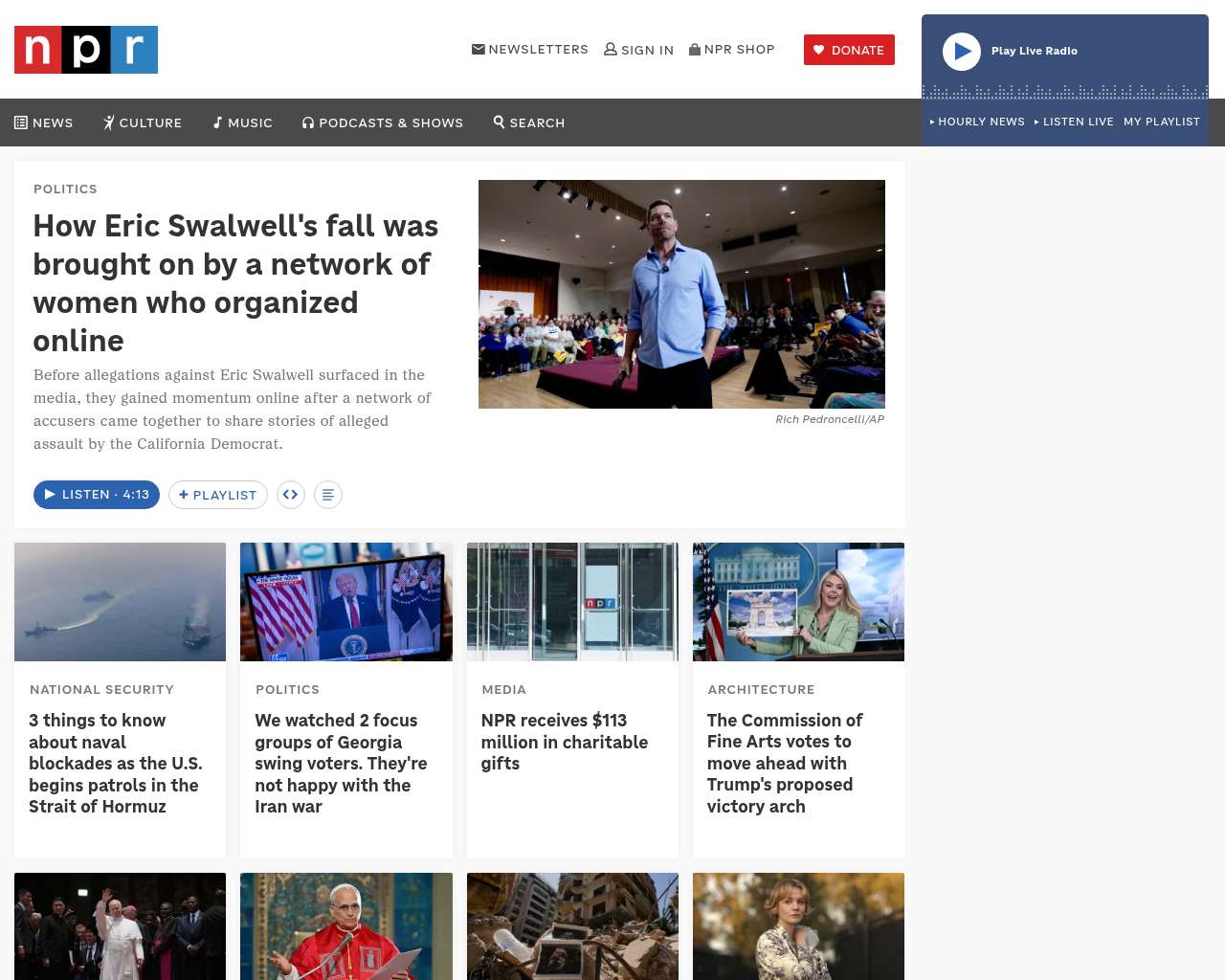Click the Sign In person icon
The width and height of the screenshot is (1225, 980).
(x=639, y=50)
